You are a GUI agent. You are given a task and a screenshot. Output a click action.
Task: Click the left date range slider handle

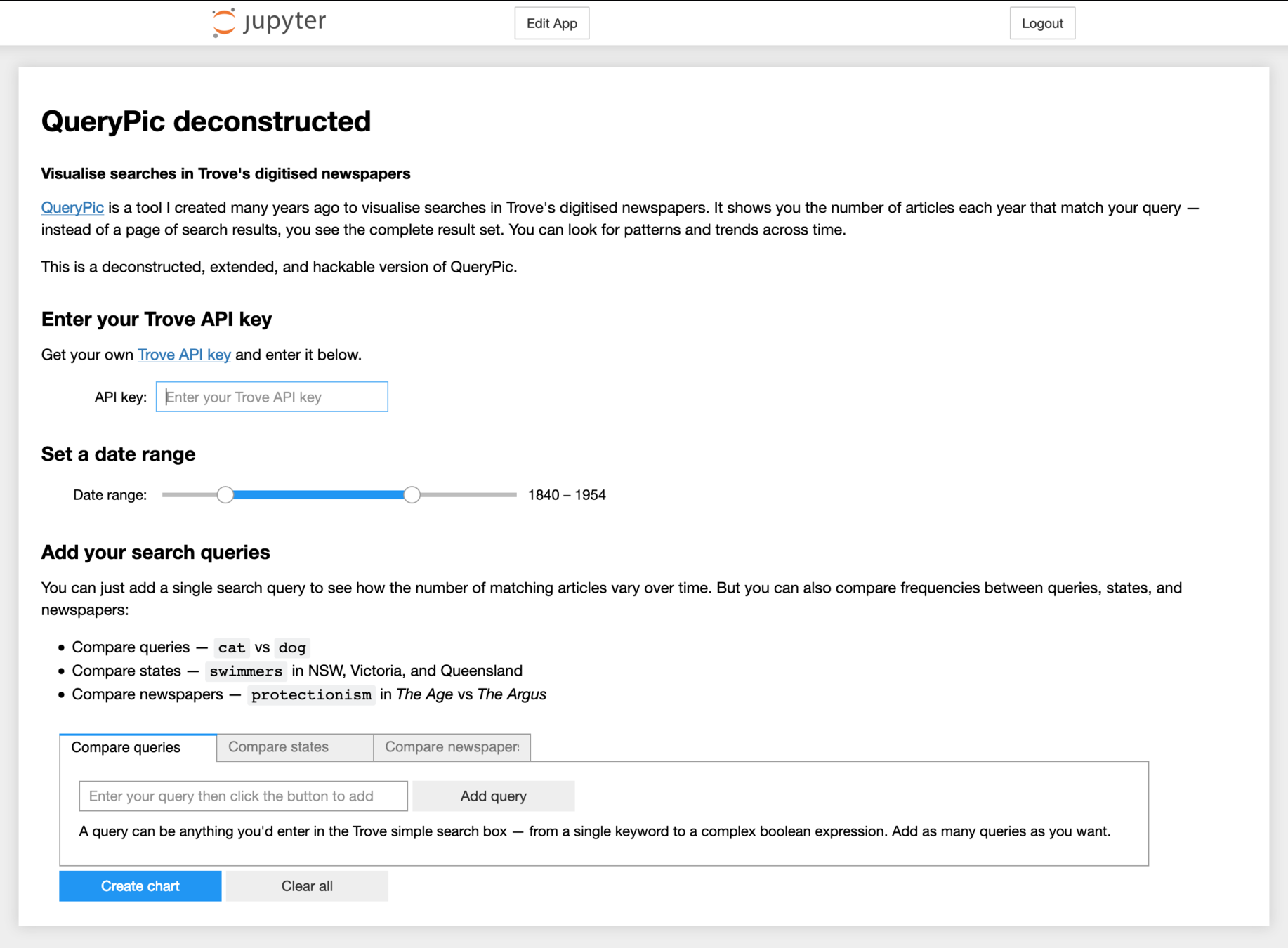225,495
